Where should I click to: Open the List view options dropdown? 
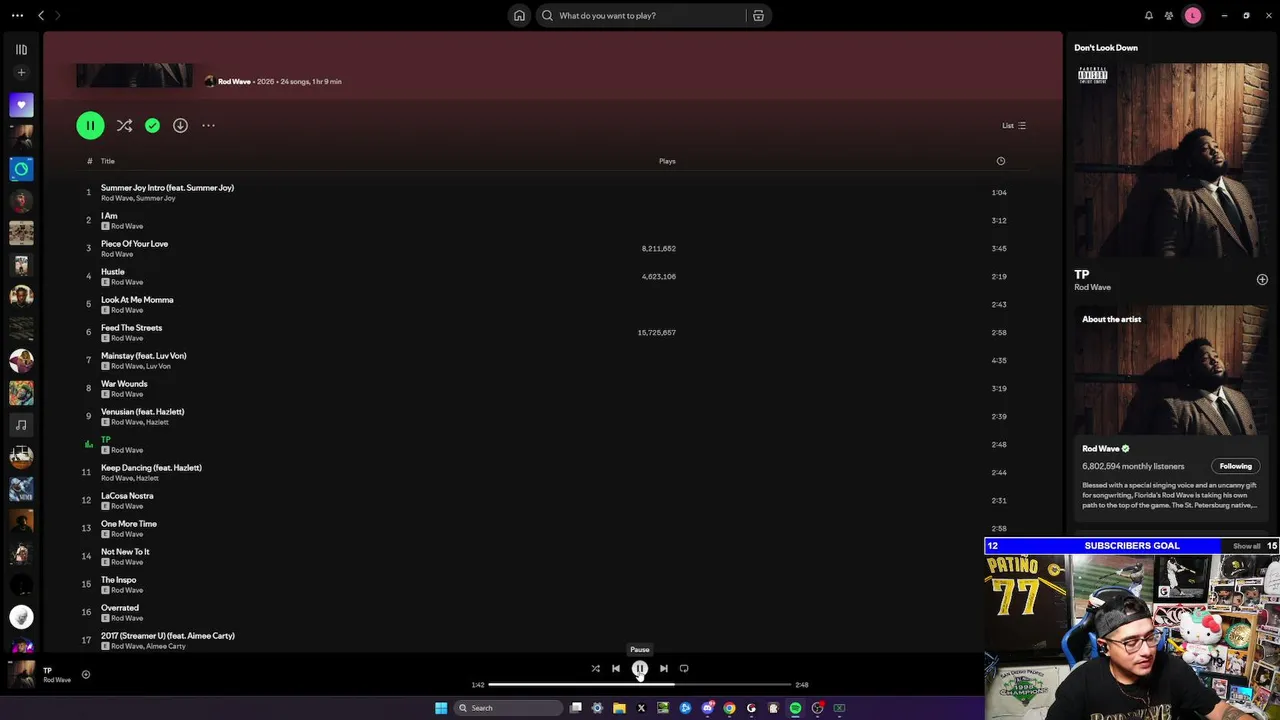[x=1014, y=125]
